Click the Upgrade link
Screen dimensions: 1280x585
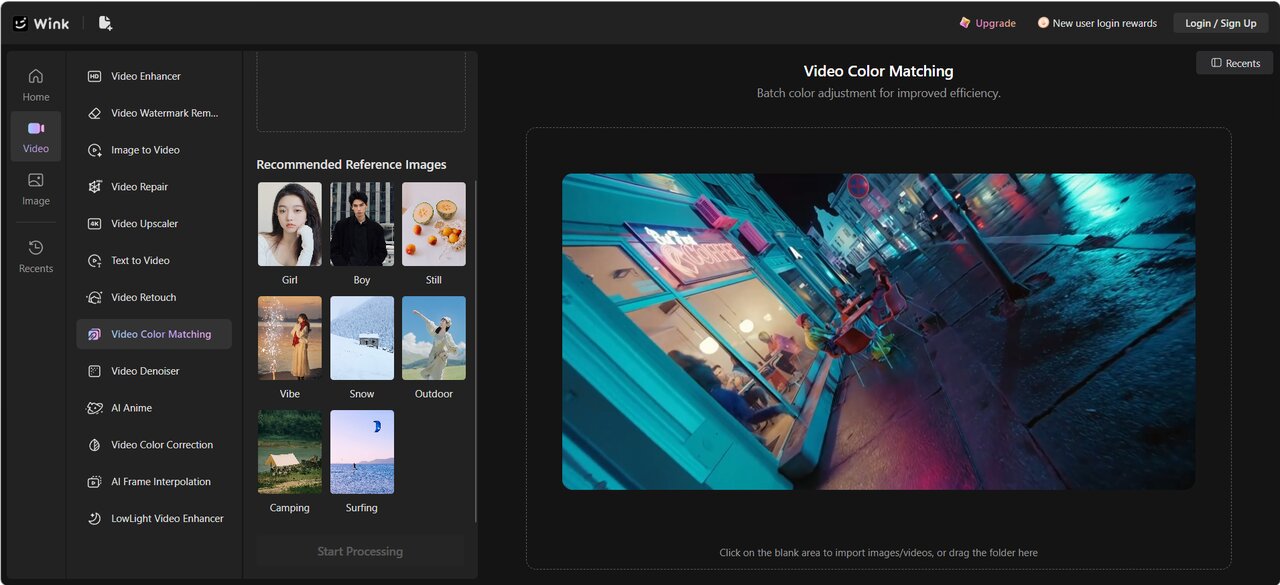[995, 23]
